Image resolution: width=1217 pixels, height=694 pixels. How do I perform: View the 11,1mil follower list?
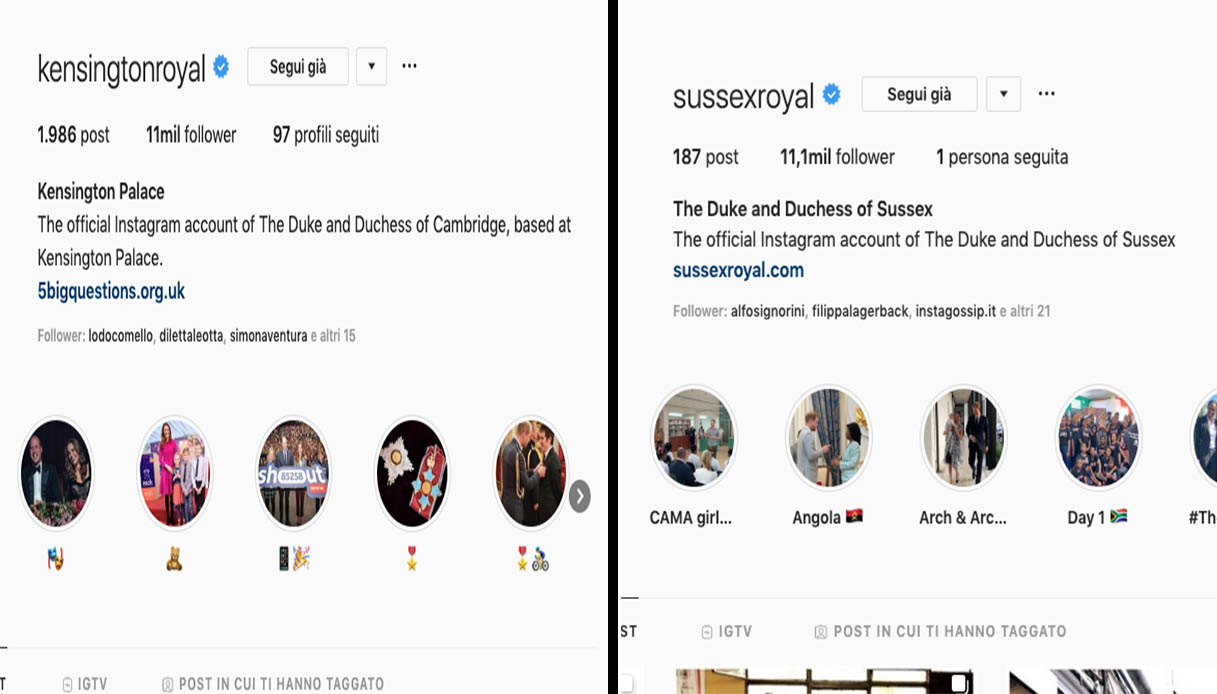click(837, 157)
